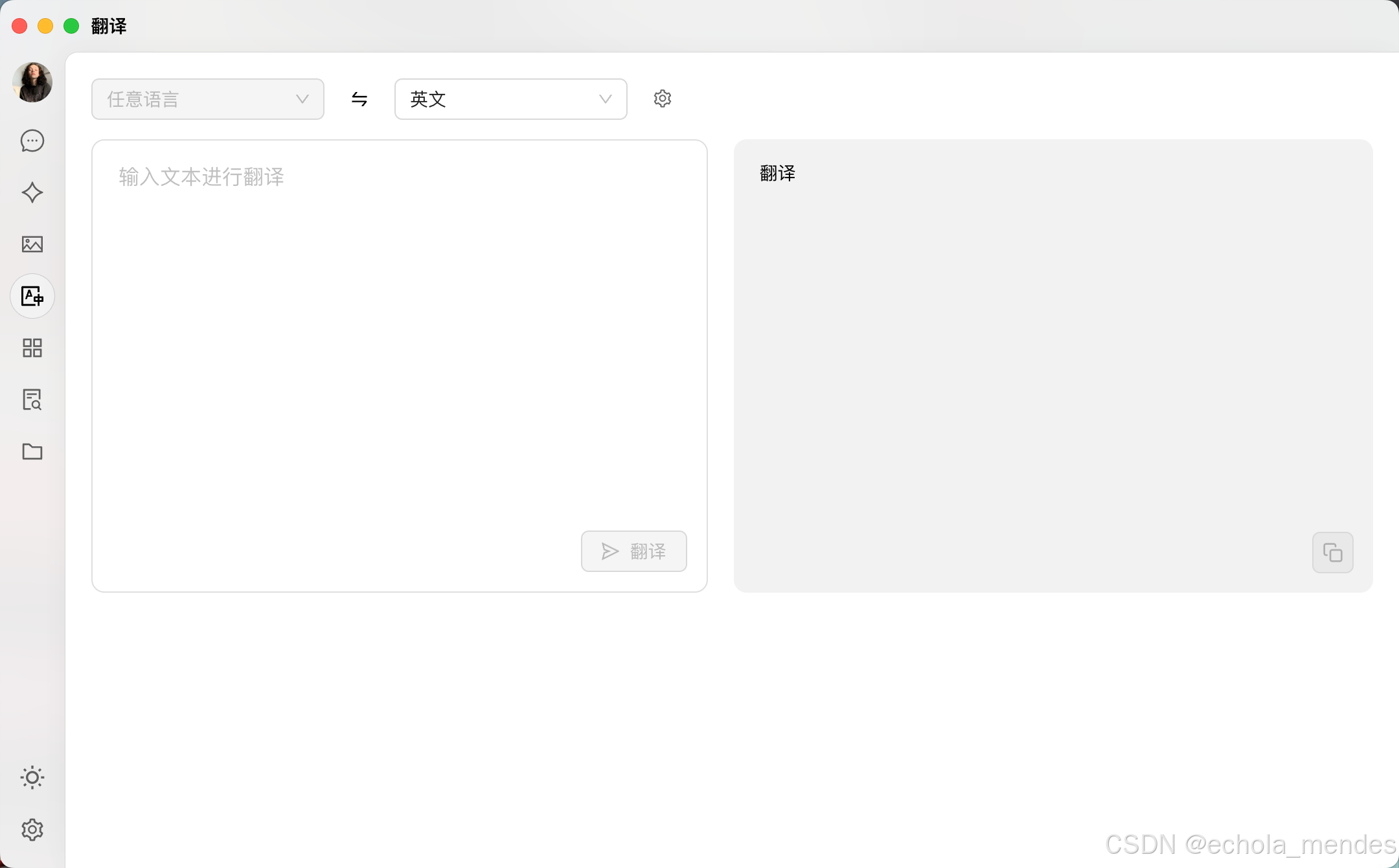Open the knowledge base search icon
Screen dimensions: 1399x868
click(x=32, y=400)
